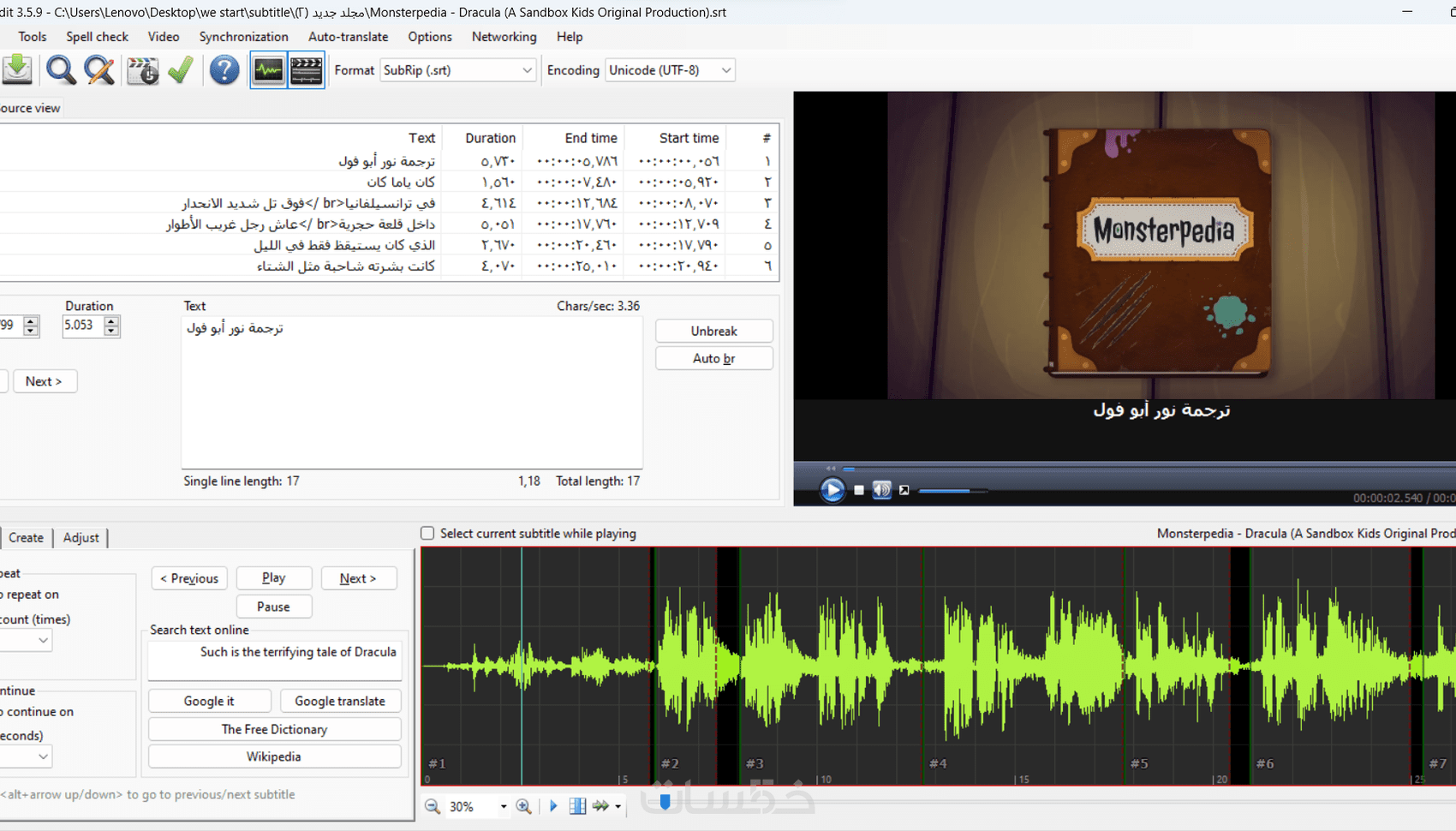Open the arrow menu beside the green double-arrow
The height and width of the screenshot is (831, 1456).
[x=618, y=807]
